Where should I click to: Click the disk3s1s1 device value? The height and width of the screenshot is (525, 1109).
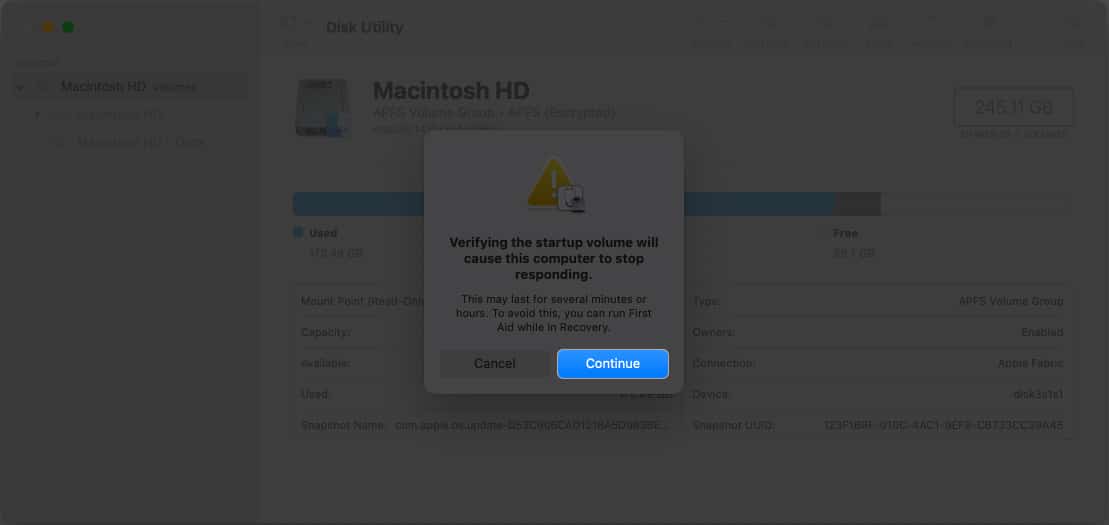[x=1038, y=394]
